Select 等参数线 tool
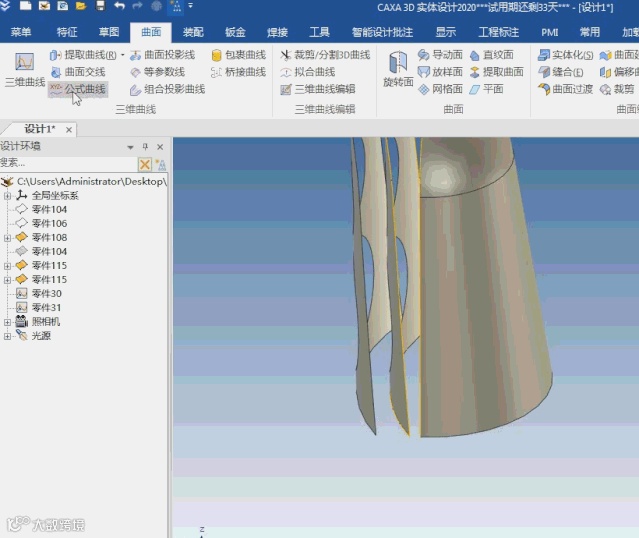Image resolution: width=639 pixels, height=538 pixels. (158, 72)
